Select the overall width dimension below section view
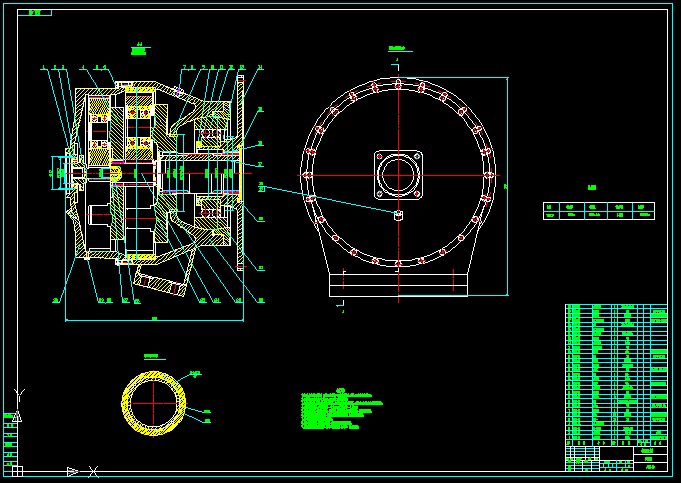 point(154,320)
